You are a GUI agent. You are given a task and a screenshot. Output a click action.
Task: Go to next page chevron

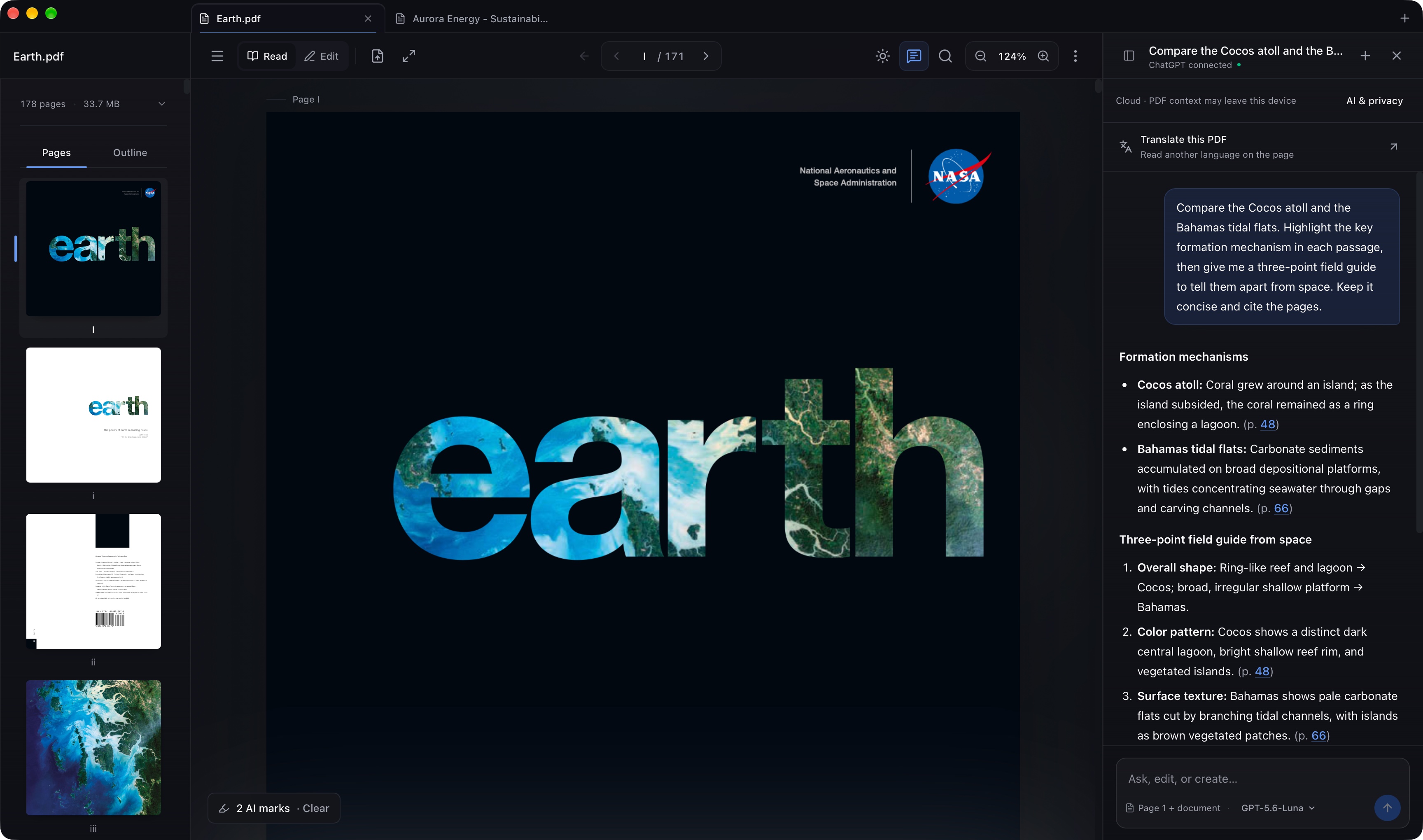pyautogui.click(x=706, y=56)
